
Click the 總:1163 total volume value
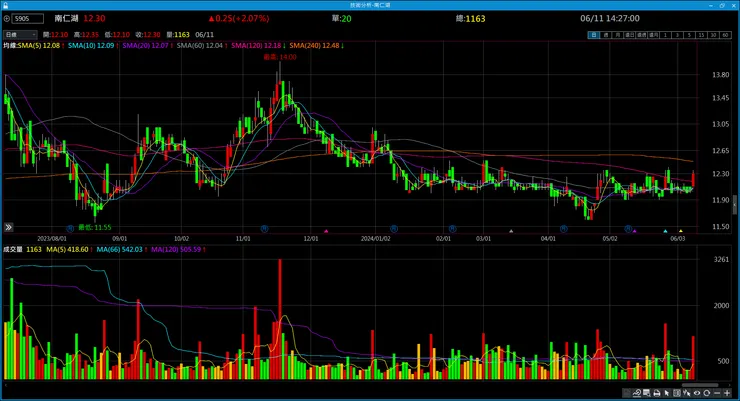[471, 19]
